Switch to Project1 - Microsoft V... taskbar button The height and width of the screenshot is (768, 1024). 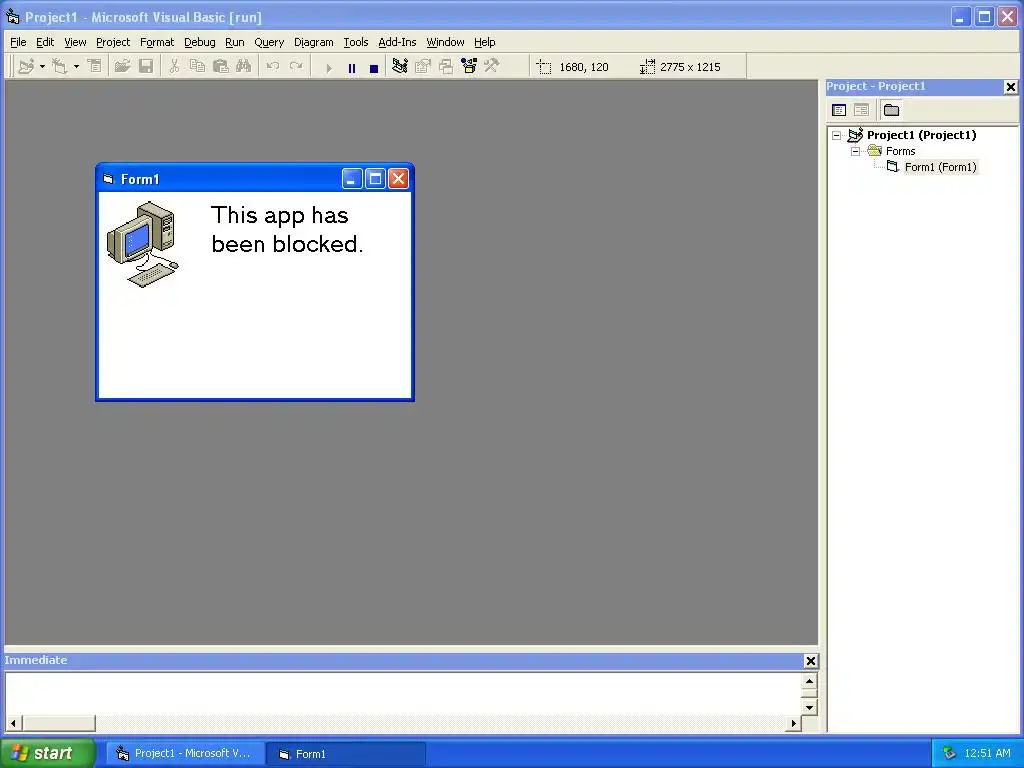pyautogui.click(x=185, y=754)
